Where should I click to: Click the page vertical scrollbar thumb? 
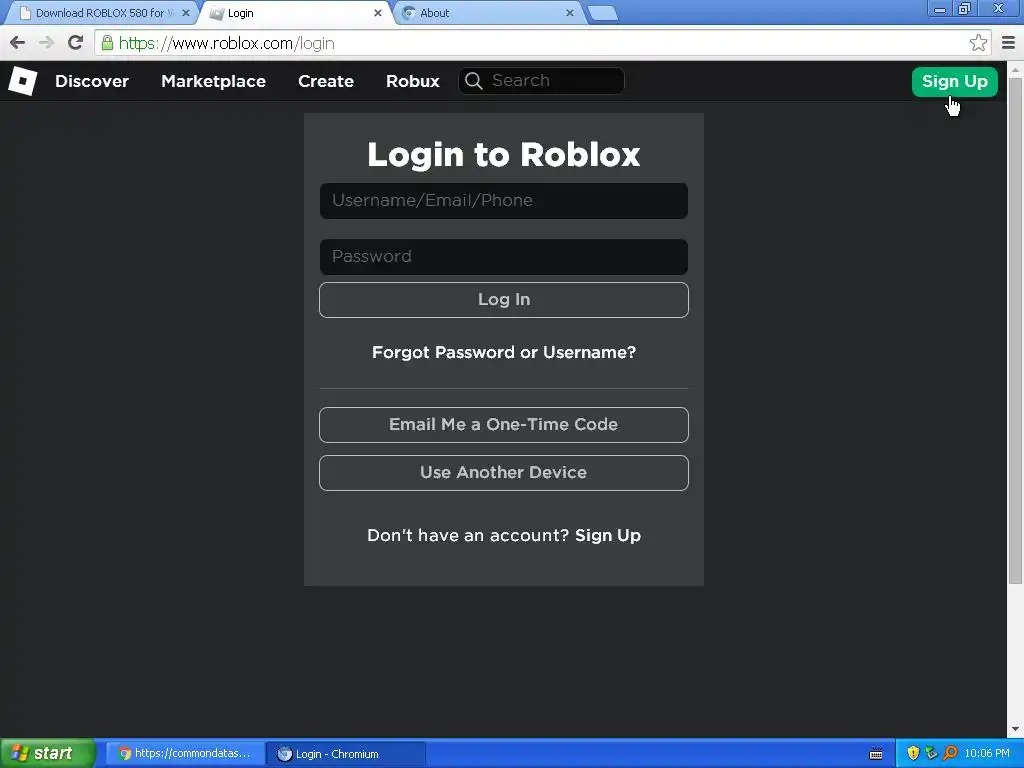coord(1015,330)
